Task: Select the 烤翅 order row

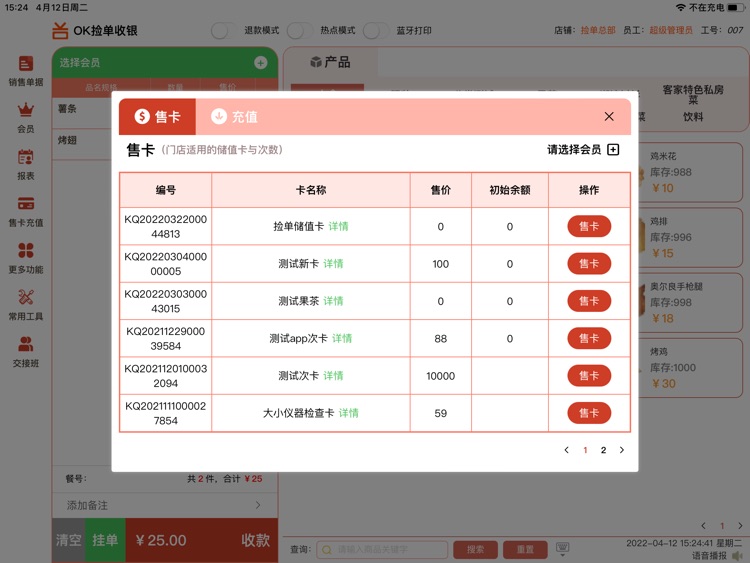Action: (x=82, y=142)
